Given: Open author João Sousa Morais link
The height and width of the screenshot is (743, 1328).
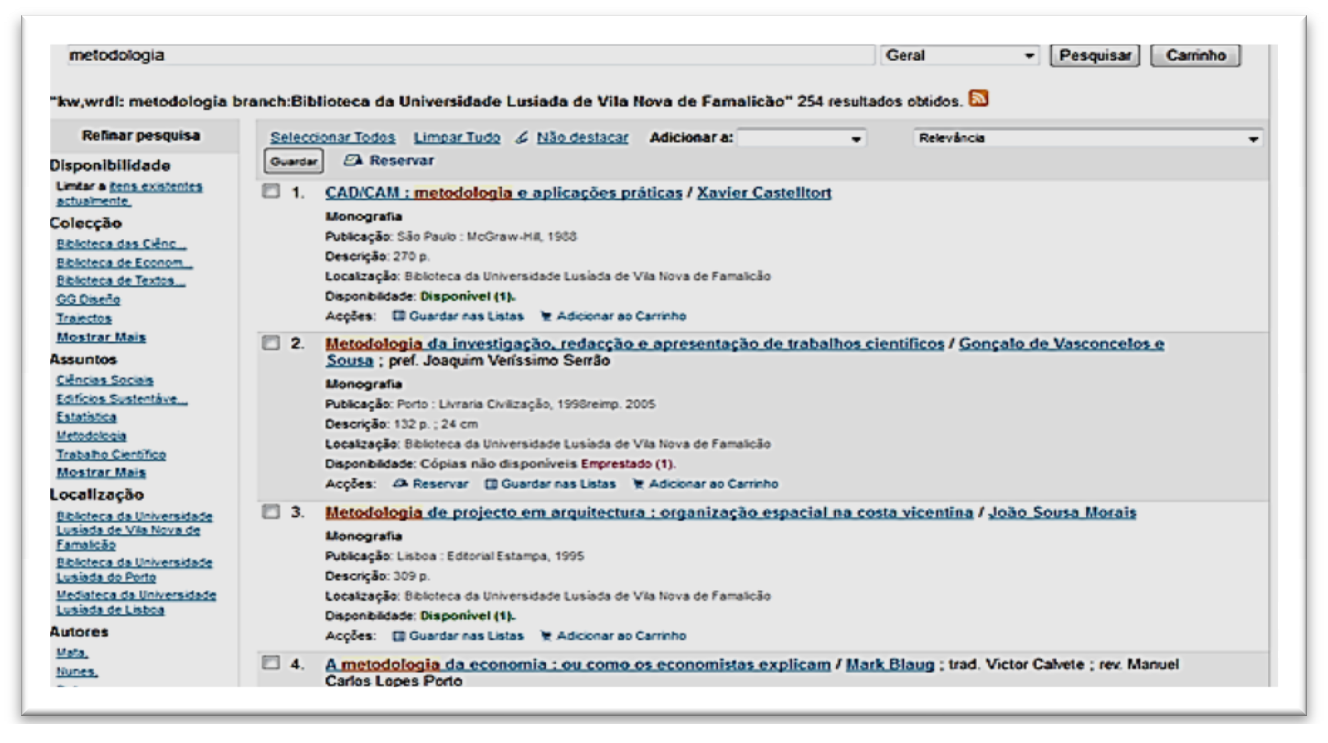Looking at the screenshot, I should pos(1062,514).
